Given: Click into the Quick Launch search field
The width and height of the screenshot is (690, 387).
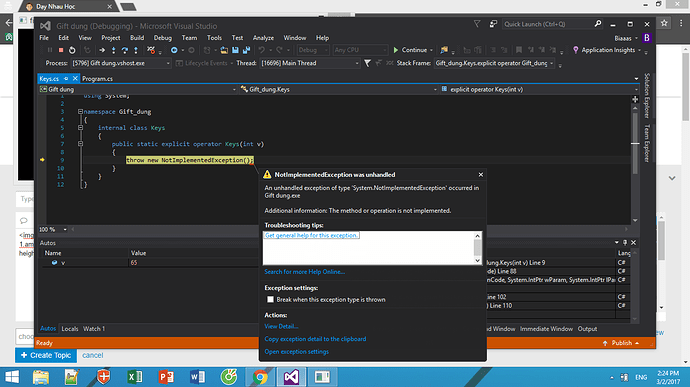Looking at the screenshot, I should click(547, 24).
